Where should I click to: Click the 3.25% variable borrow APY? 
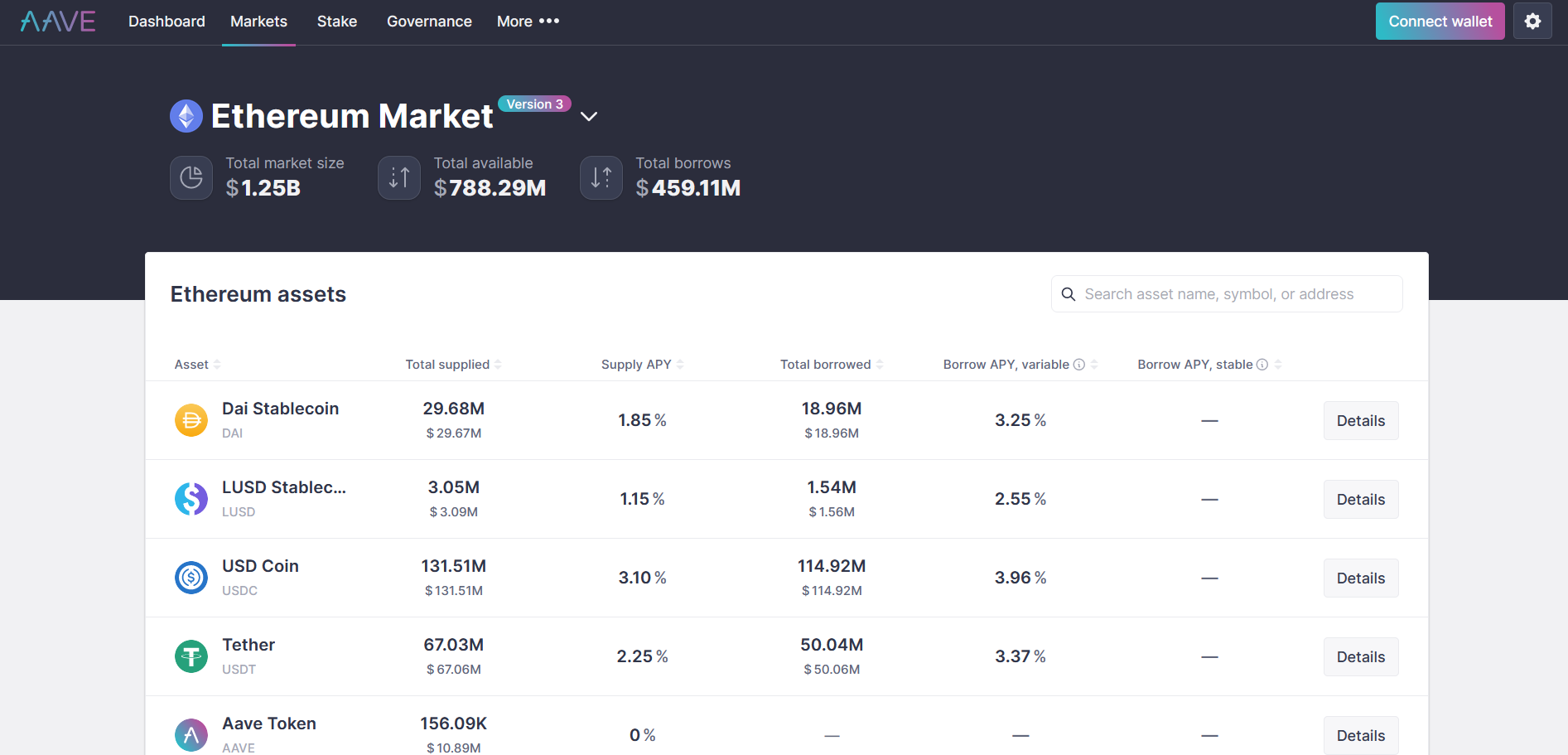click(1020, 420)
